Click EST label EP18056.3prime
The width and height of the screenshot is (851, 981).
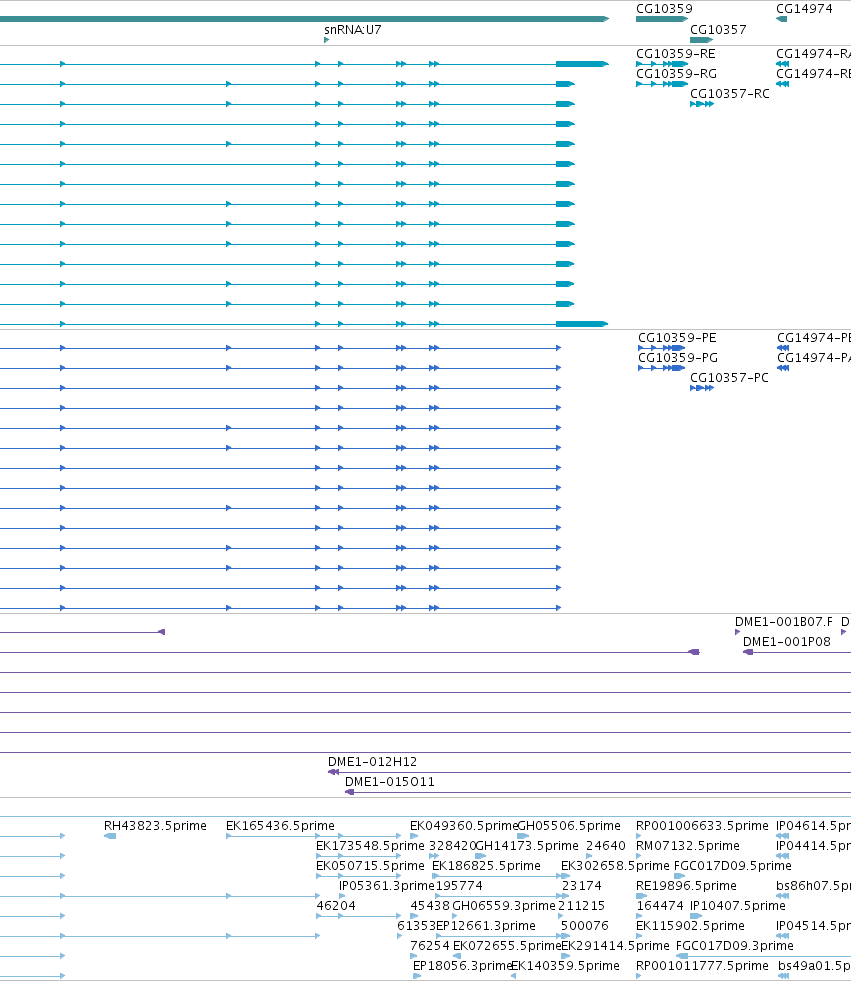pos(463,966)
